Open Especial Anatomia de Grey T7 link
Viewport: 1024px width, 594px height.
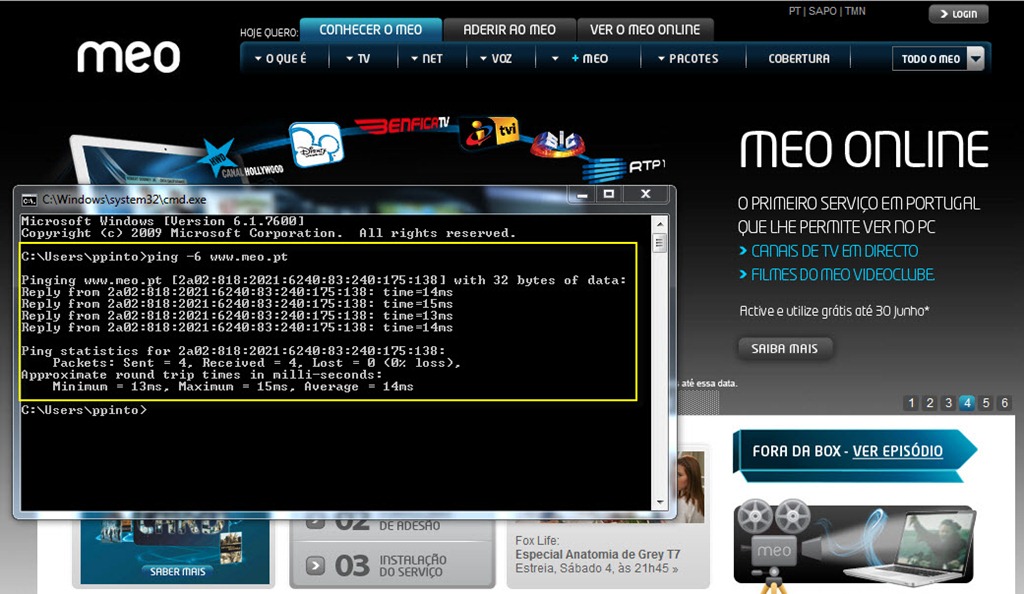coord(598,554)
